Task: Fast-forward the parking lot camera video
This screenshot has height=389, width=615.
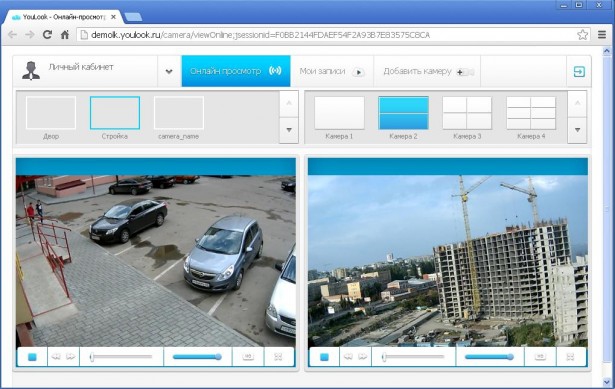Action: tap(71, 356)
